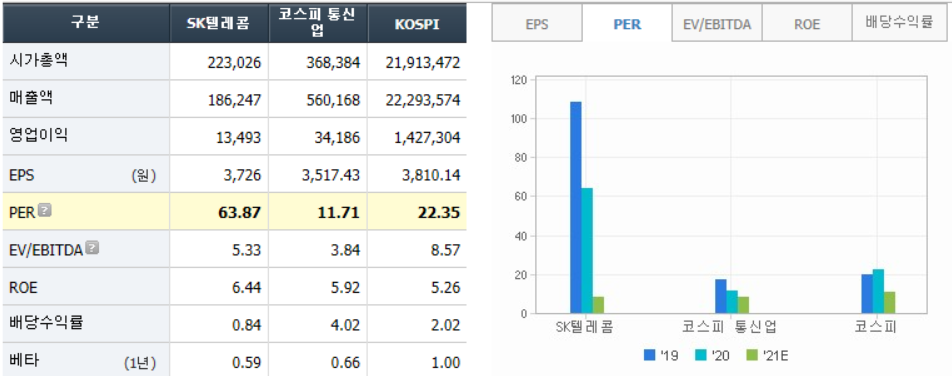Click KOSPI dividend yield 2.02
The height and width of the screenshot is (376, 952).
[x=446, y=325]
